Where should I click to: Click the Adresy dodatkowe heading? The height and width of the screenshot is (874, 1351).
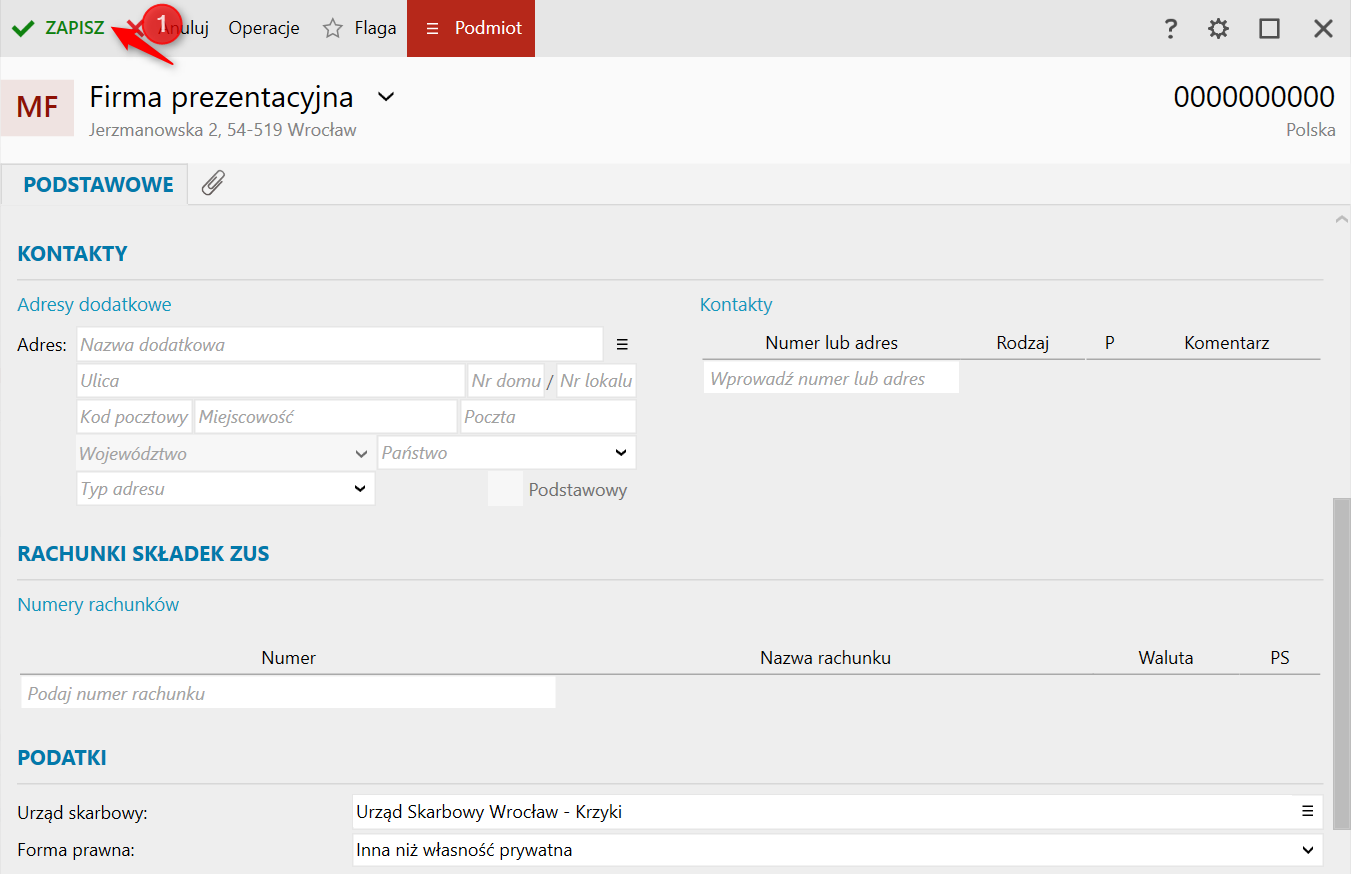[94, 305]
